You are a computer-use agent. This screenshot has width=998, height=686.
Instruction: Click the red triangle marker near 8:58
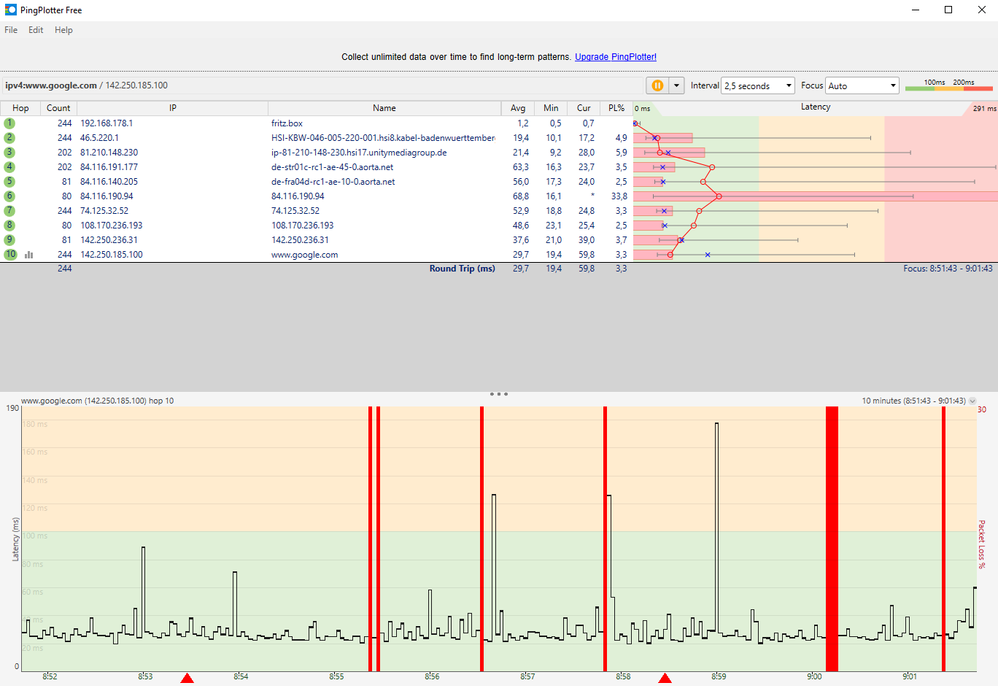click(x=664, y=679)
